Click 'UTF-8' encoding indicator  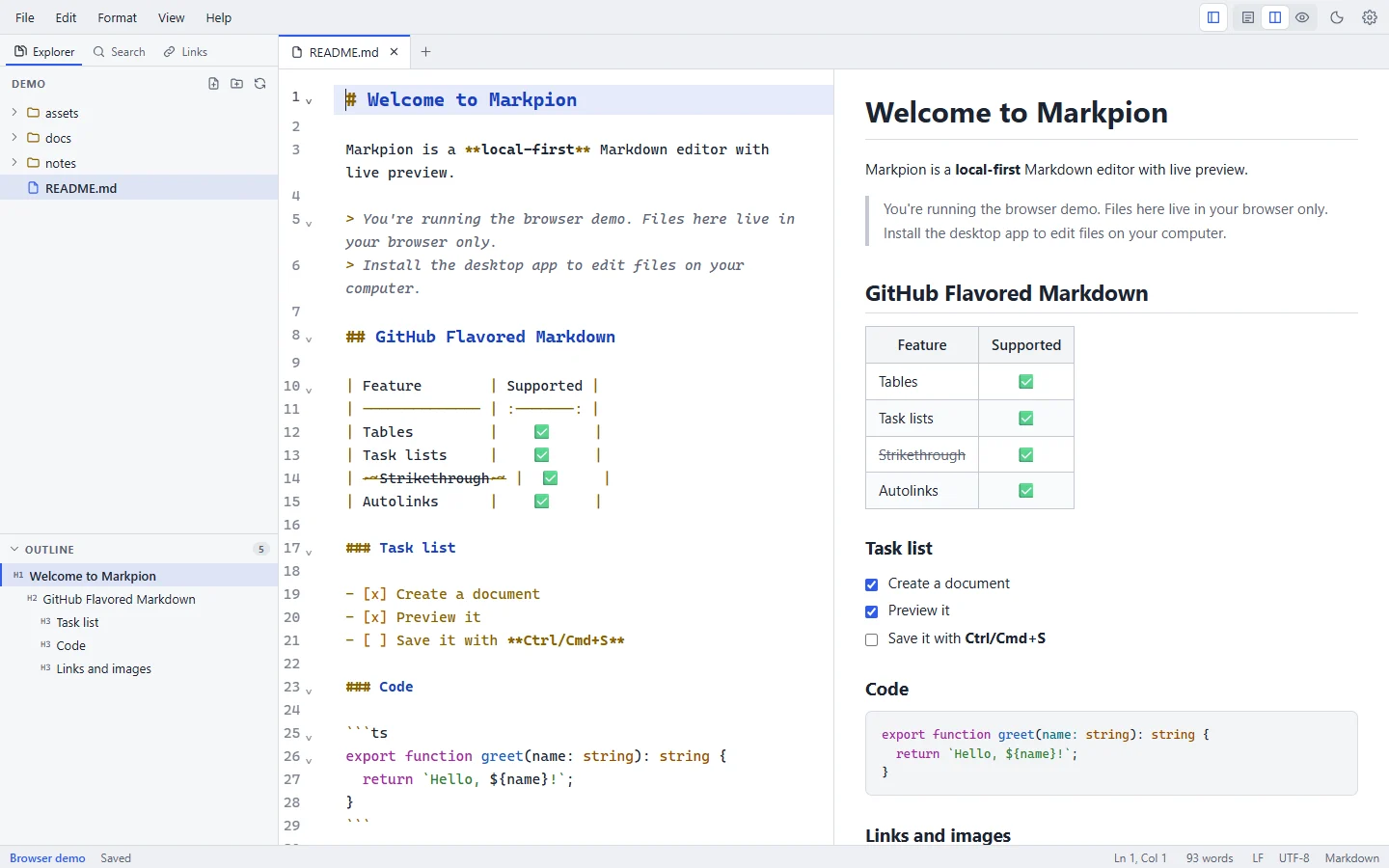(x=1294, y=858)
